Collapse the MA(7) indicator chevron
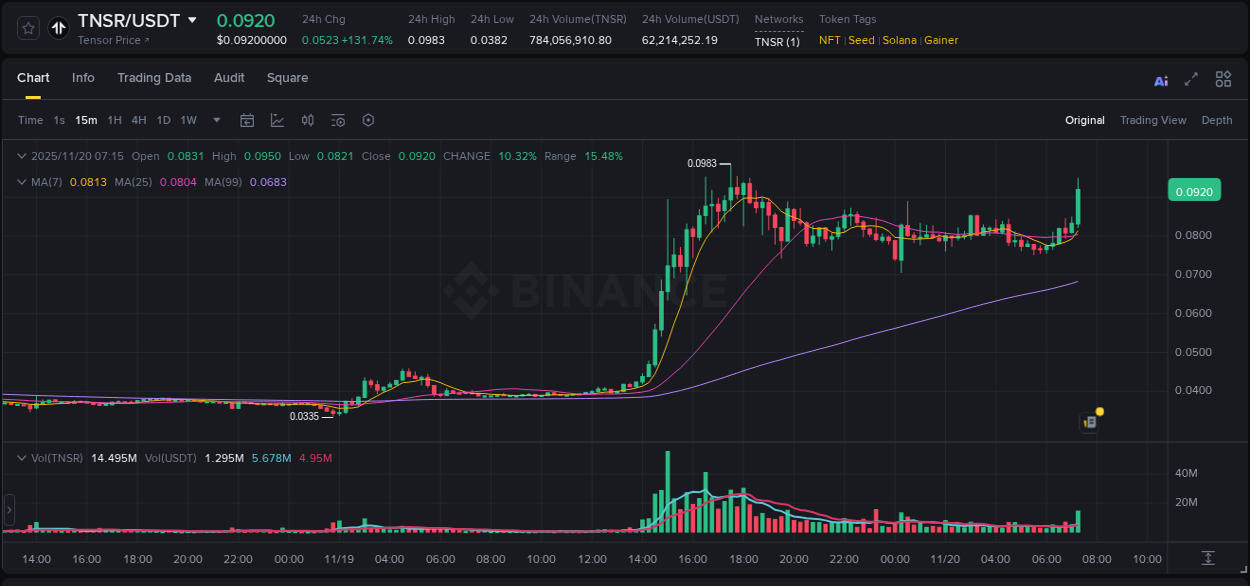 coord(21,182)
